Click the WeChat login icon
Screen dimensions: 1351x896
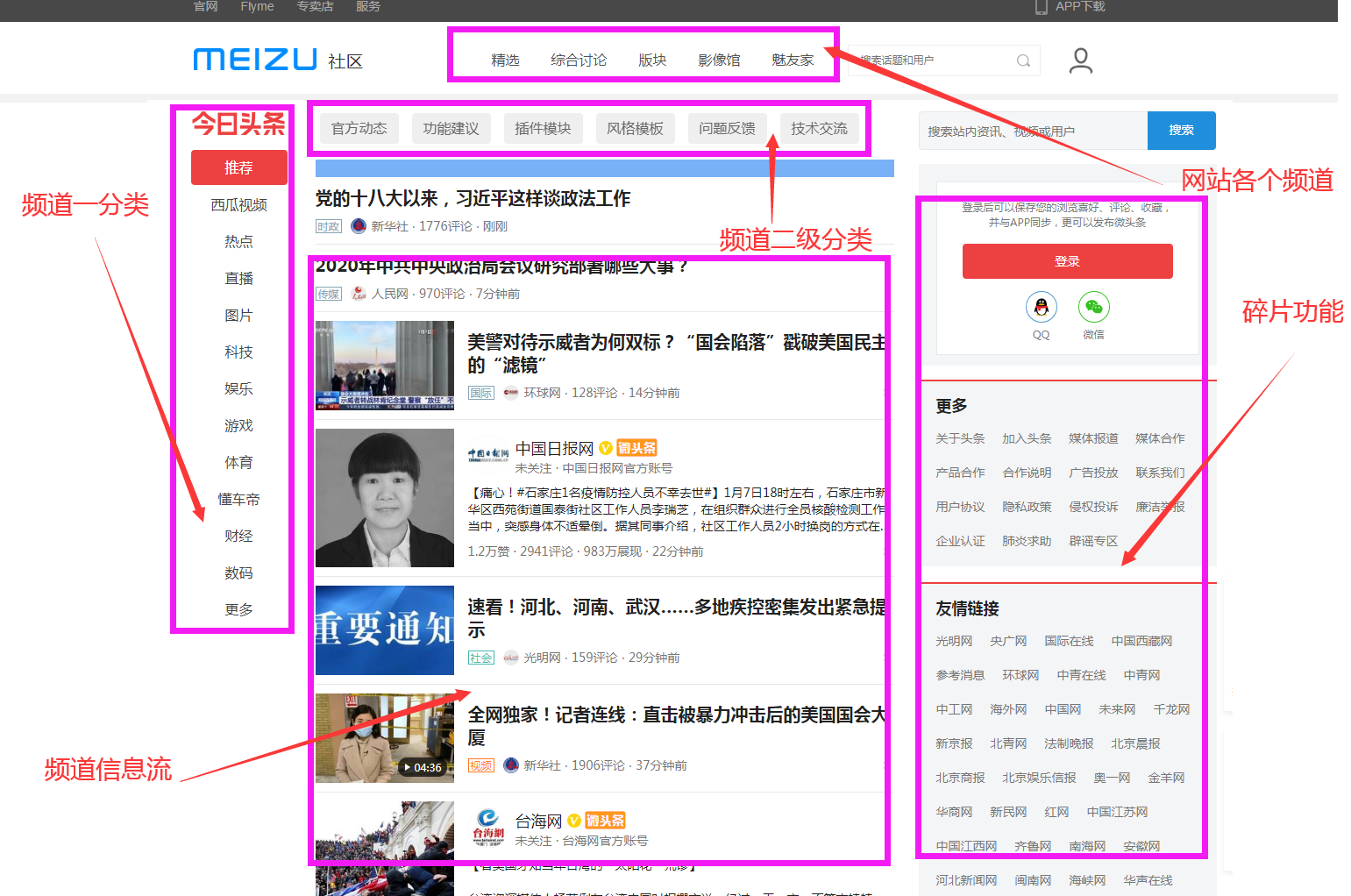(1093, 308)
